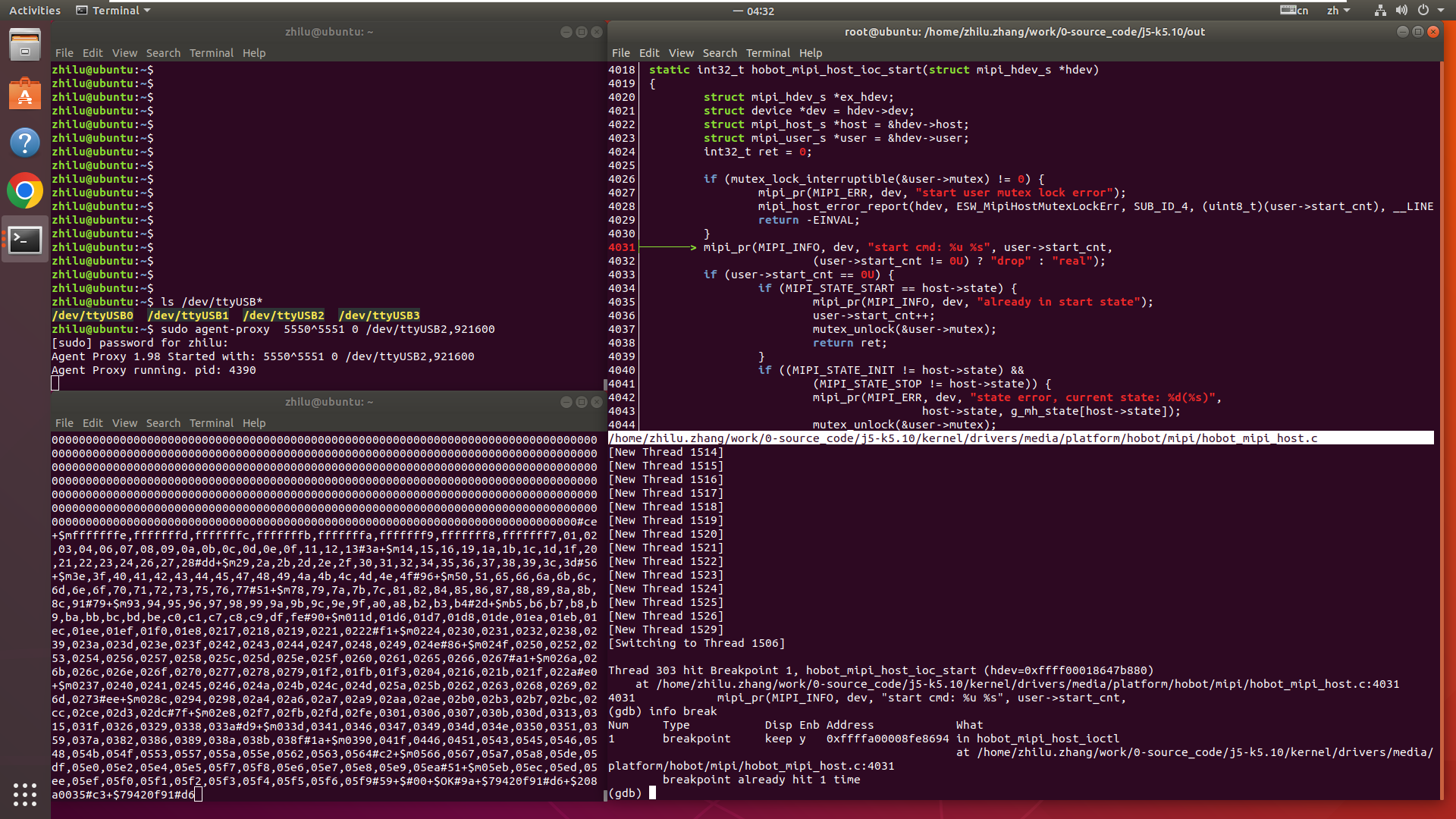Image resolution: width=1456 pixels, height=819 pixels.
Task: Open Terminal menu in top-left terminal
Action: [x=212, y=53]
